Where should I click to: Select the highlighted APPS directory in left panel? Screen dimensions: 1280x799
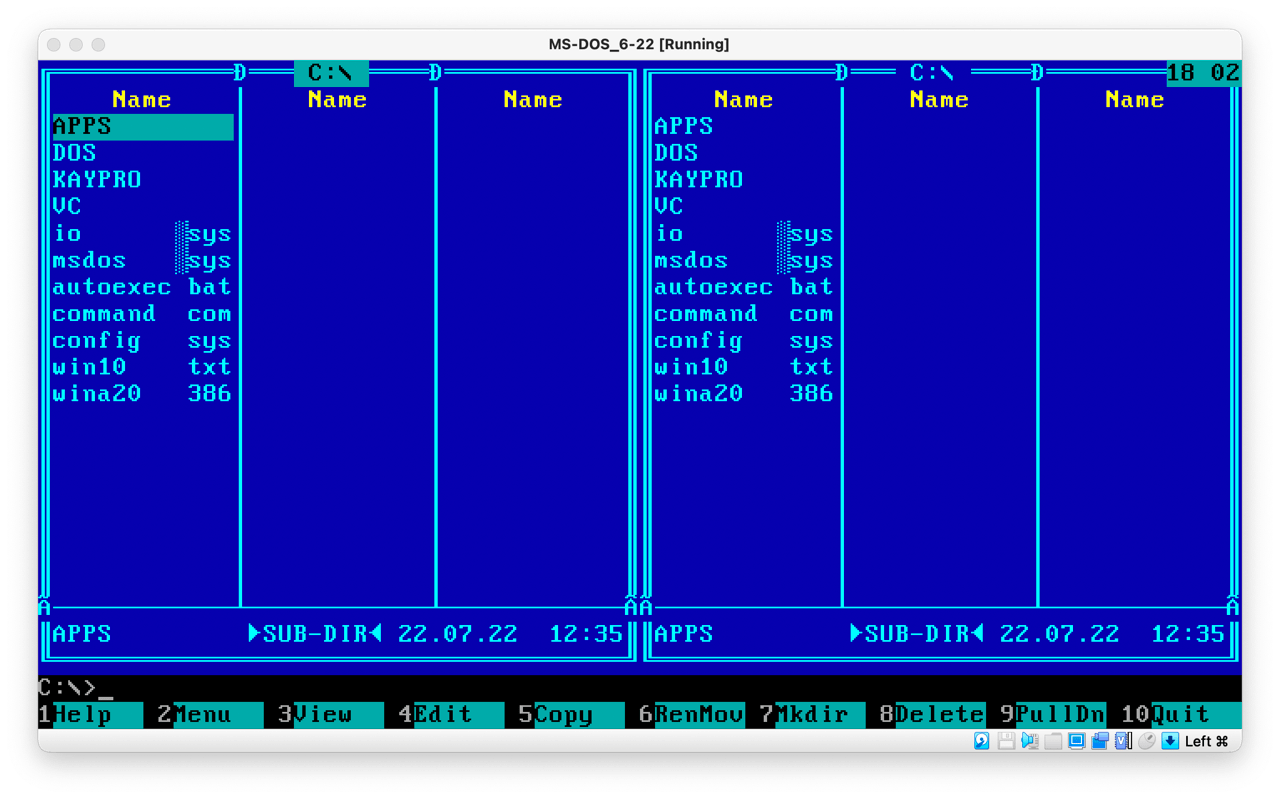point(142,127)
